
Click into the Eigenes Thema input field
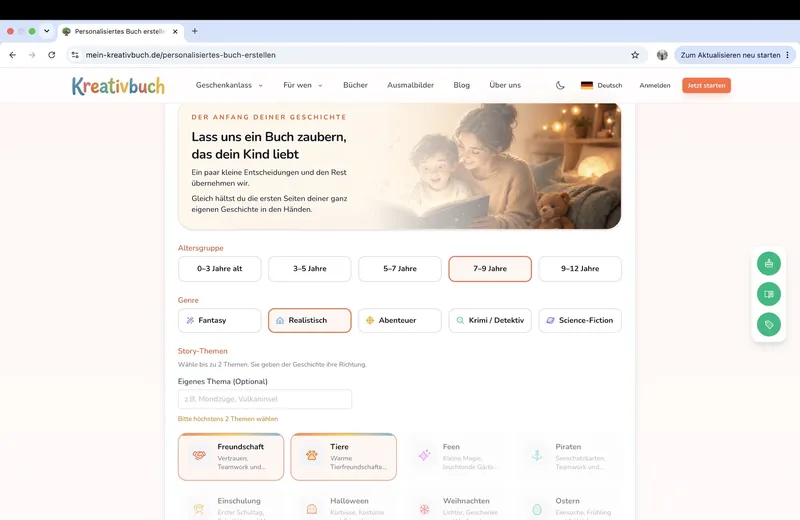(265, 399)
